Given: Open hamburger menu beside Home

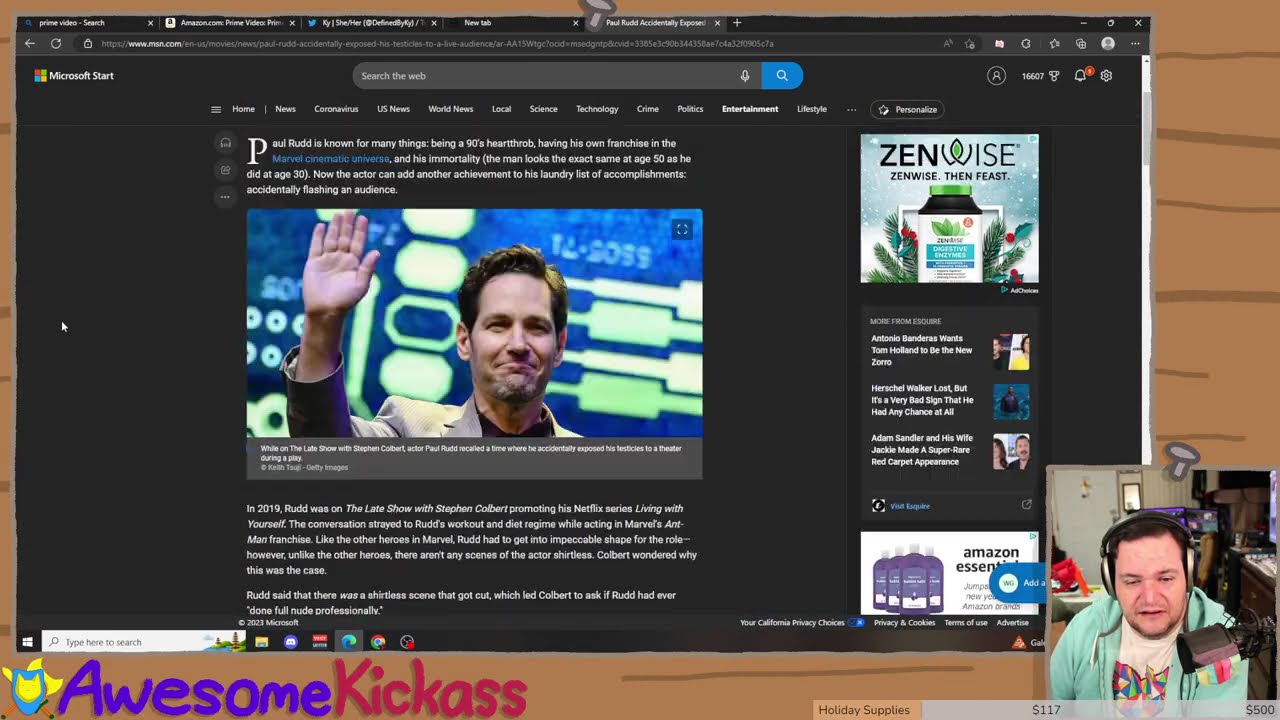Looking at the screenshot, I should coord(216,109).
